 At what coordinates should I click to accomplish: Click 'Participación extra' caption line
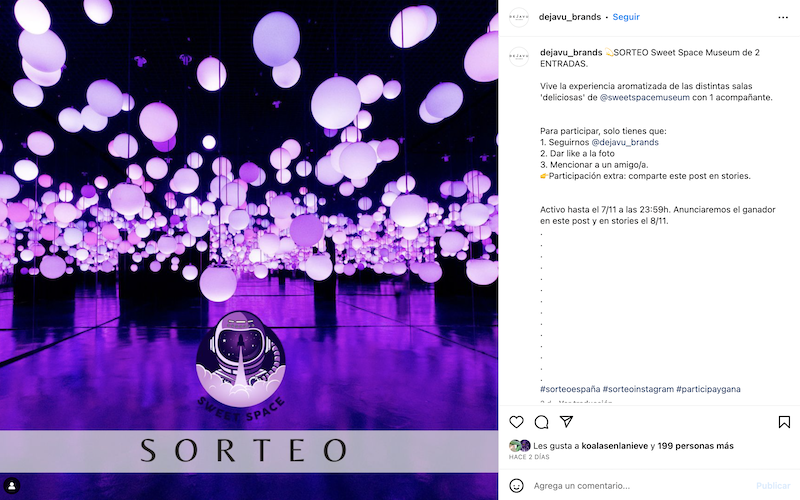(645, 176)
